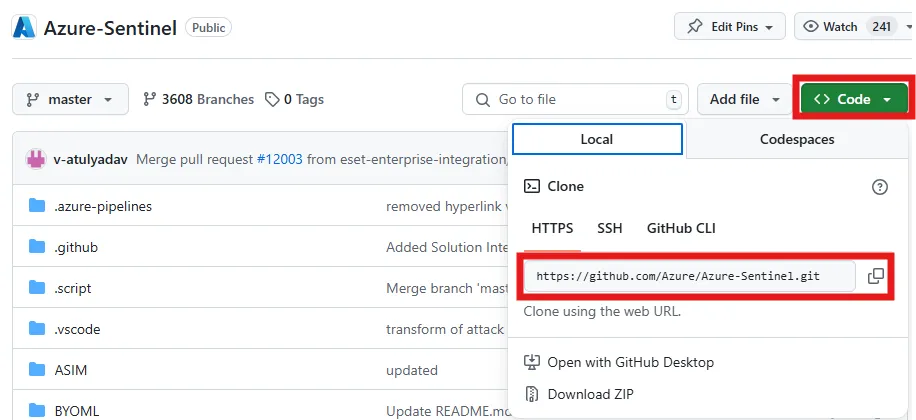Focus the Go to file search field

(x=575, y=99)
